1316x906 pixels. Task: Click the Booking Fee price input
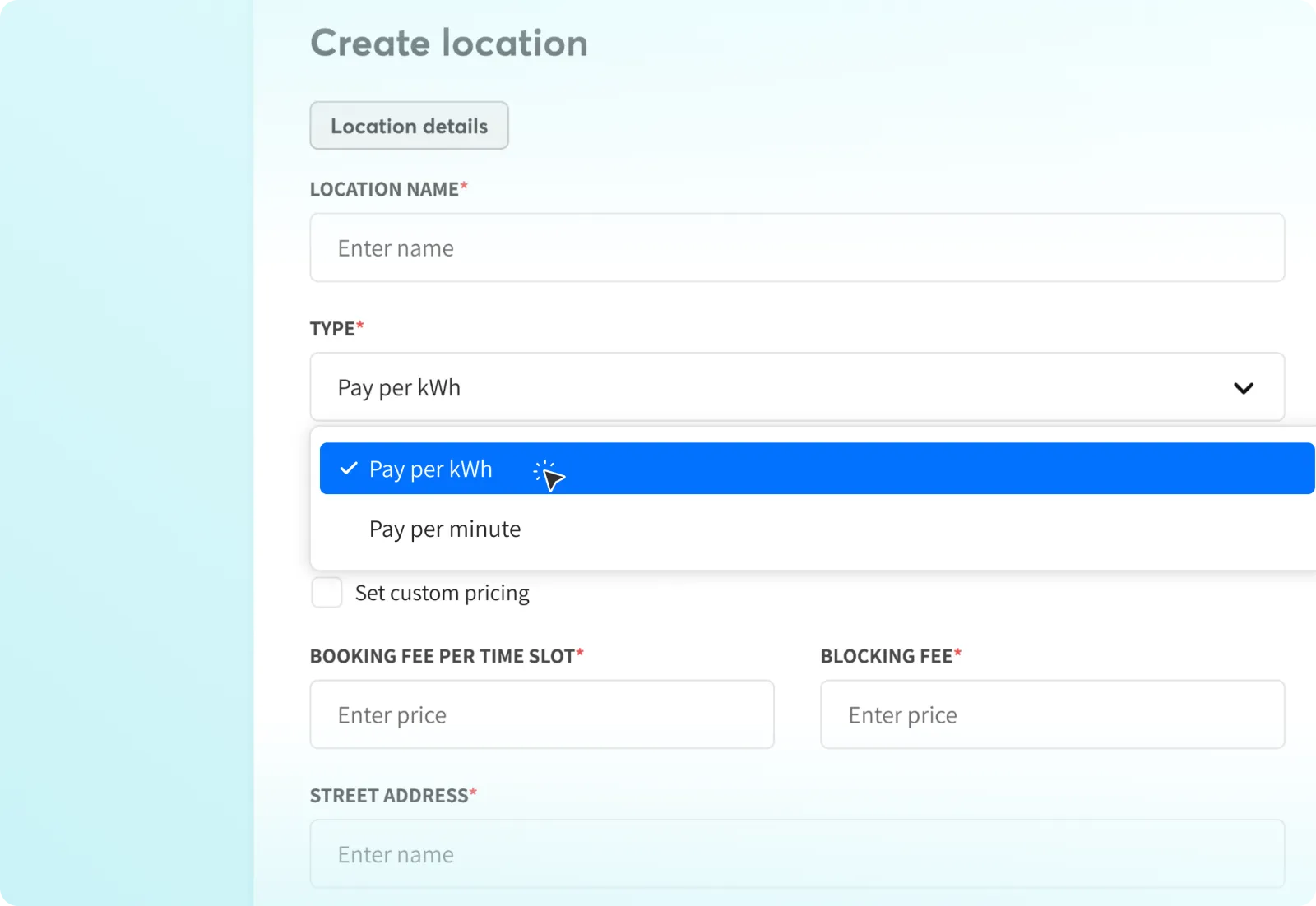(x=541, y=714)
